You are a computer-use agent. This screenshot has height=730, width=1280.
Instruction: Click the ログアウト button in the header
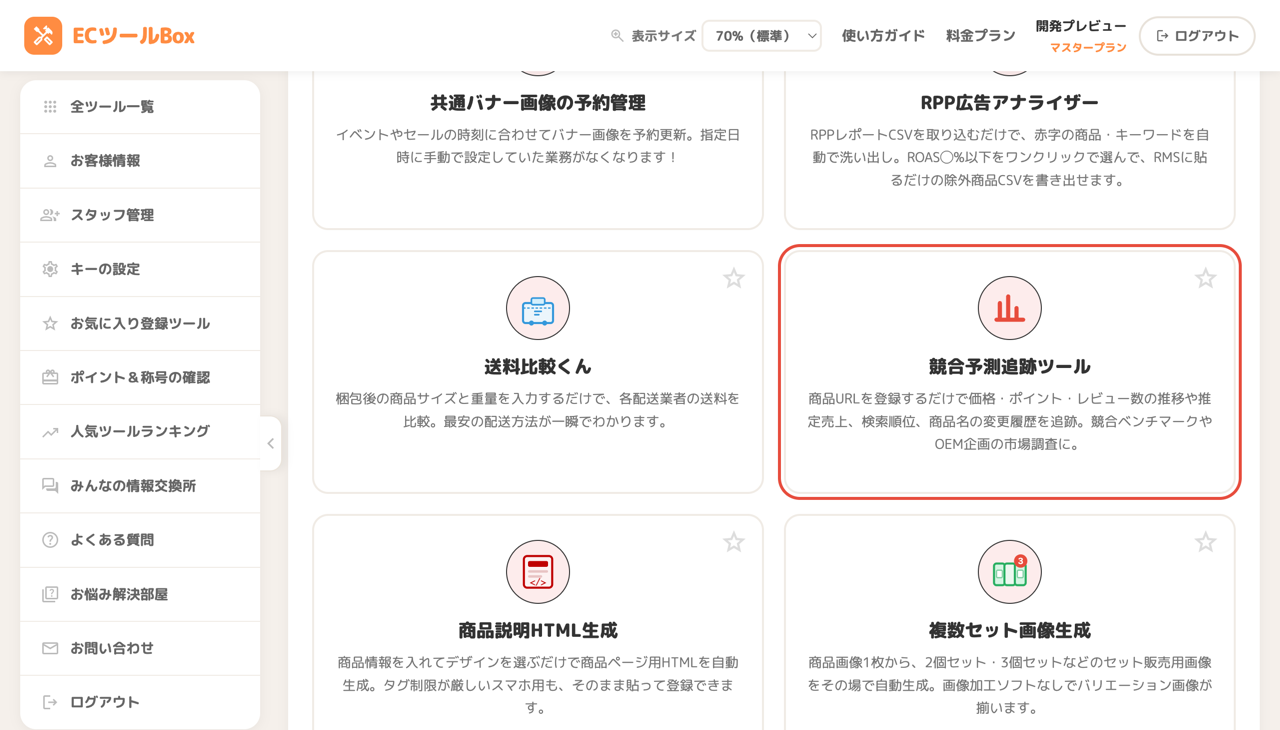(x=1197, y=36)
